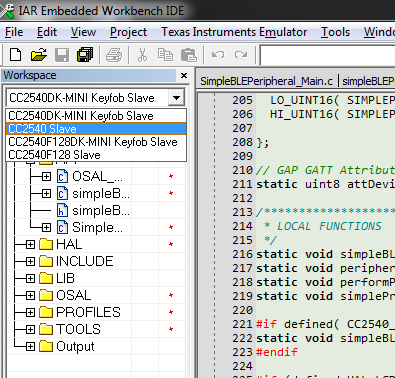The height and width of the screenshot is (378, 395).
Task: Open the Tools menu
Action: click(x=335, y=32)
